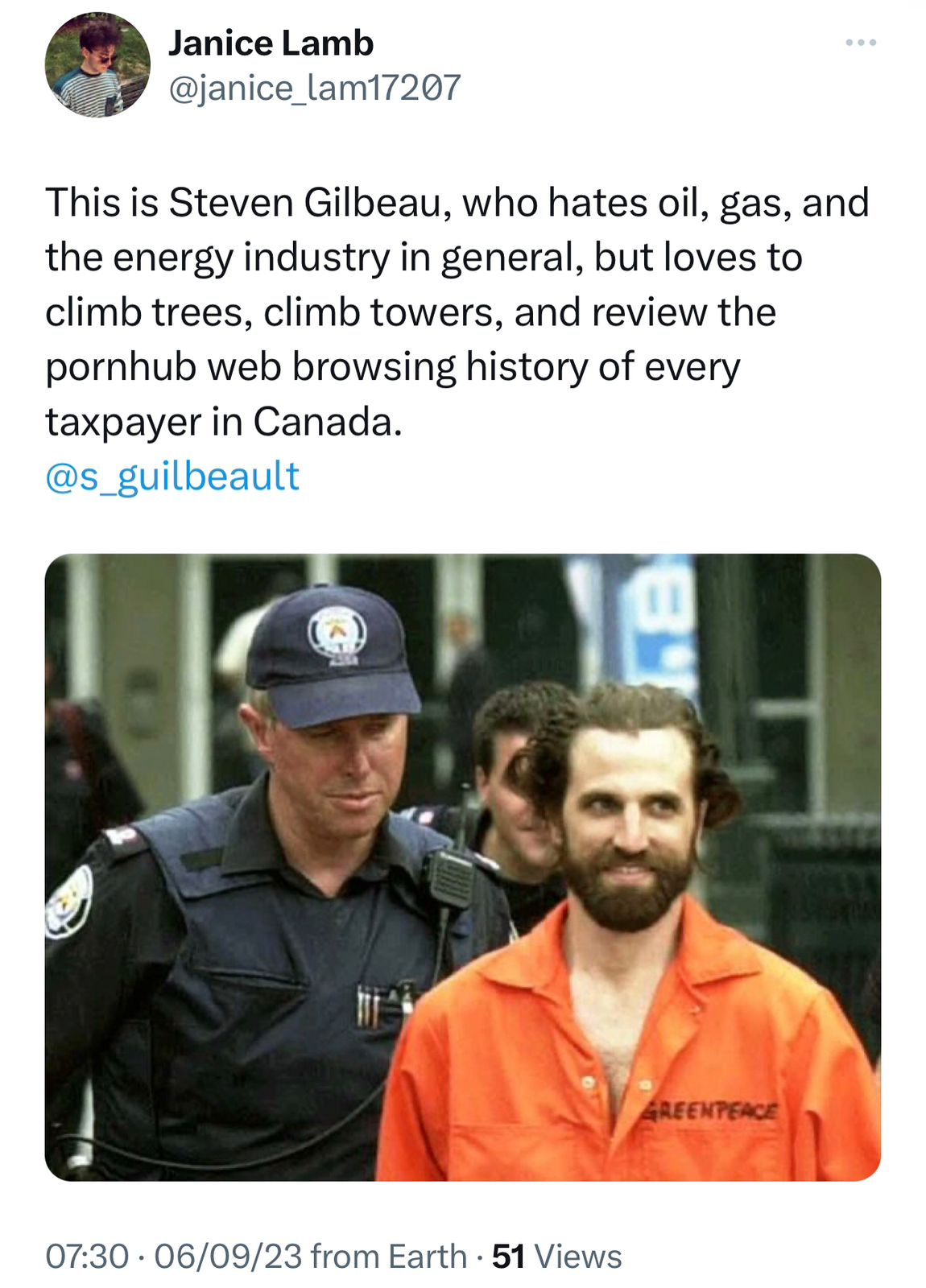The width and height of the screenshot is (926, 1288).
Task: Tap the shoulder radio microphone in photo
Action: point(451,879)
